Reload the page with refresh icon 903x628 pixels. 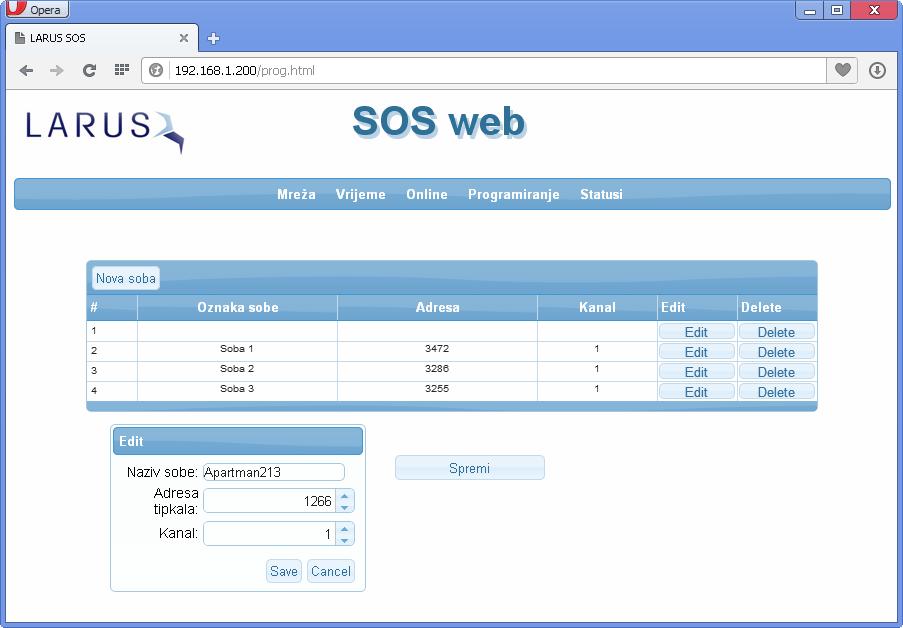[89, 70]
